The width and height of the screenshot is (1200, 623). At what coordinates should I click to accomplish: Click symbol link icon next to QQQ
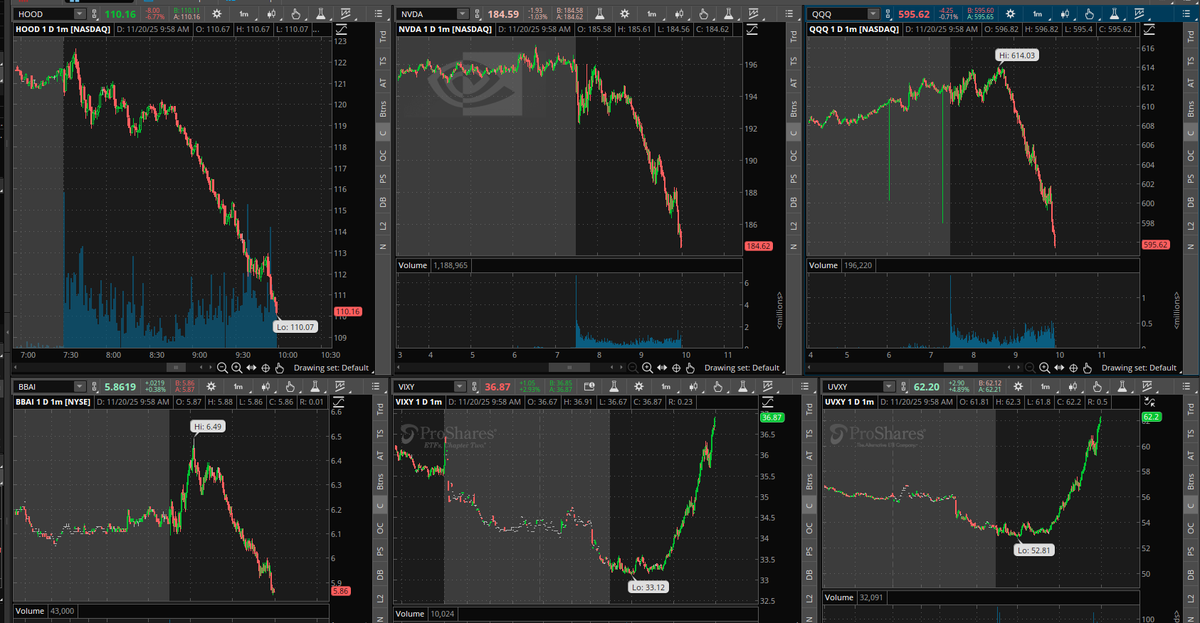(x=888, y=14)
